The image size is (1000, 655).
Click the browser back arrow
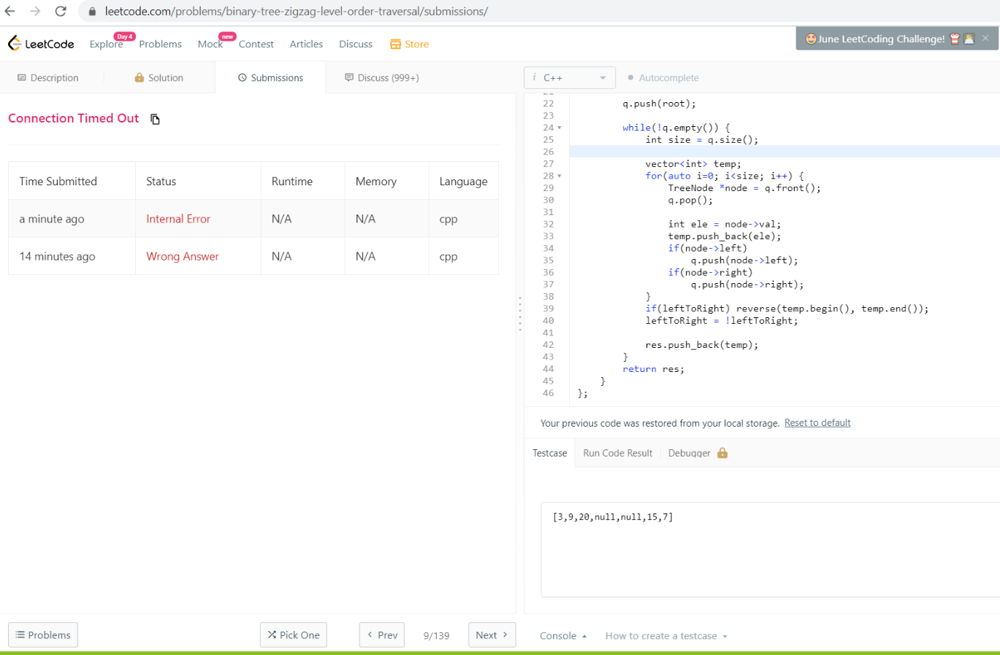10,11
